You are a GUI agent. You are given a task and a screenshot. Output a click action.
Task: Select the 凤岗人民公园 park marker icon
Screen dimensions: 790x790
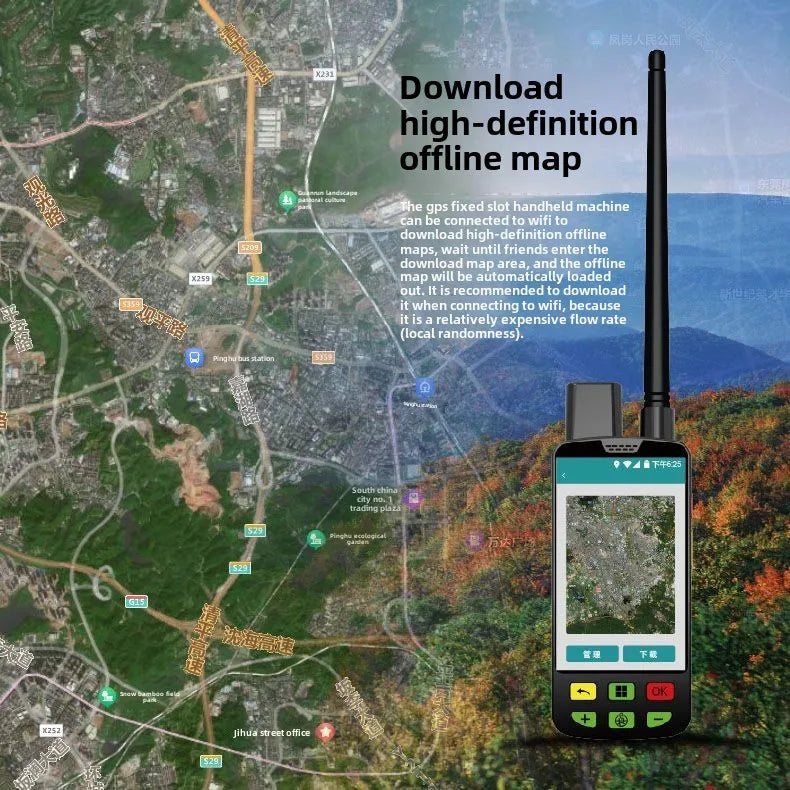[596, 38]
